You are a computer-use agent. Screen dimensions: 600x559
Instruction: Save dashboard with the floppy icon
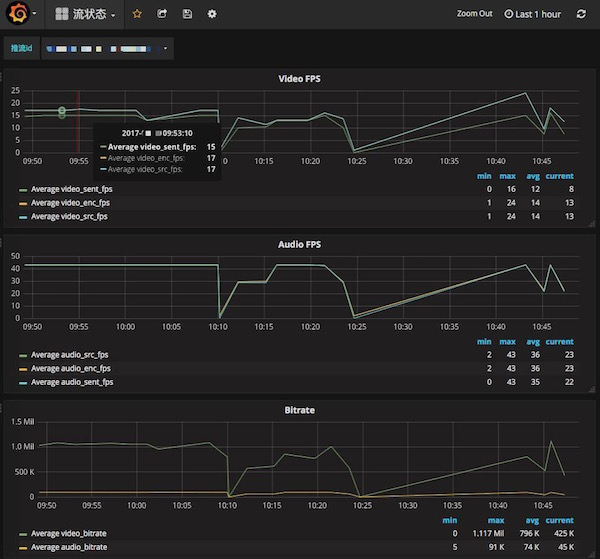coord(187,14)
